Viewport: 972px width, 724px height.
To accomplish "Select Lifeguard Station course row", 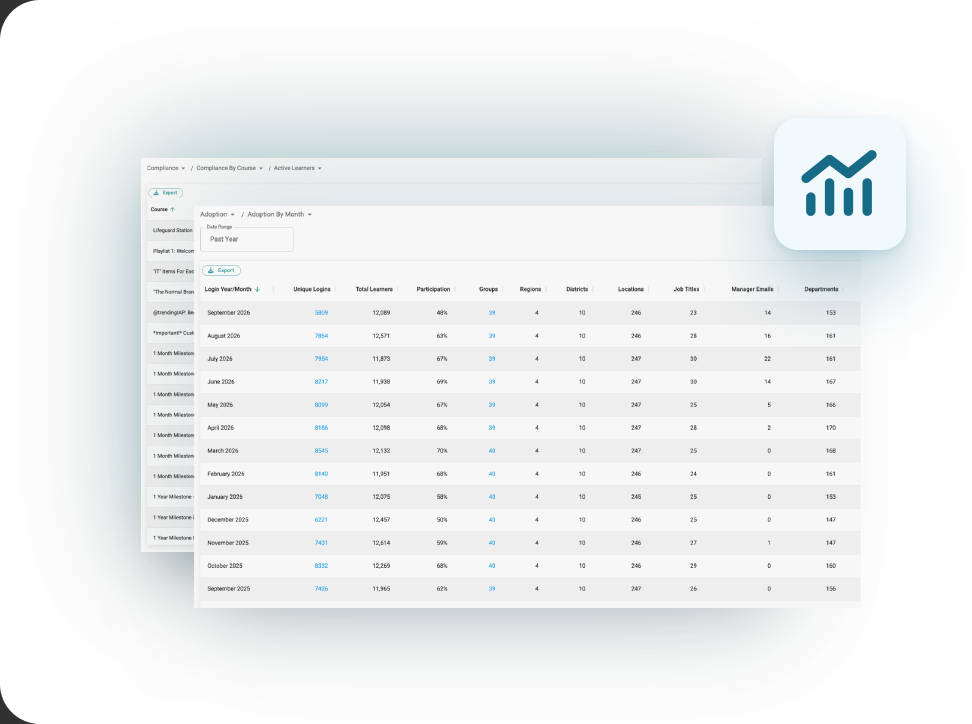I will point(172,231).
